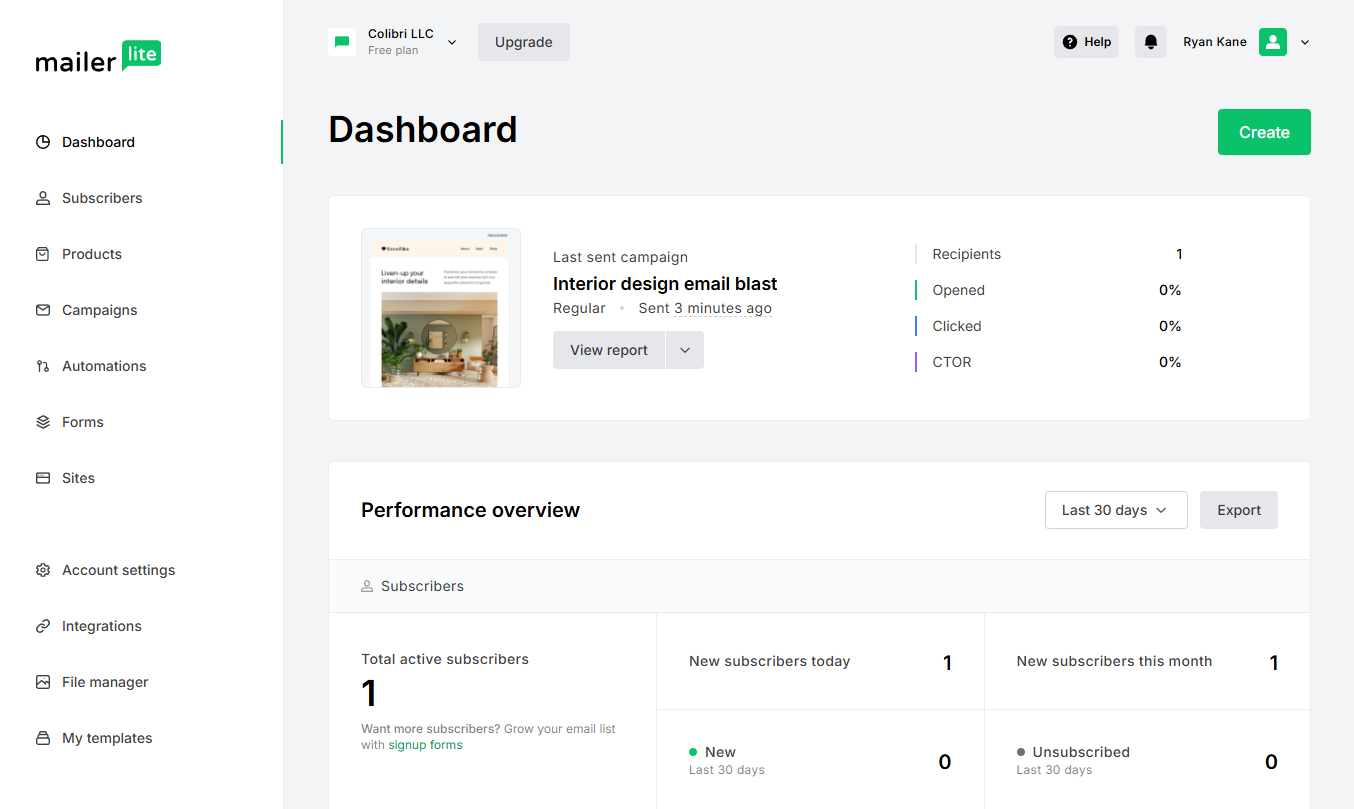Open the Last 30 days period dropdown

[x=1115, y=510]
